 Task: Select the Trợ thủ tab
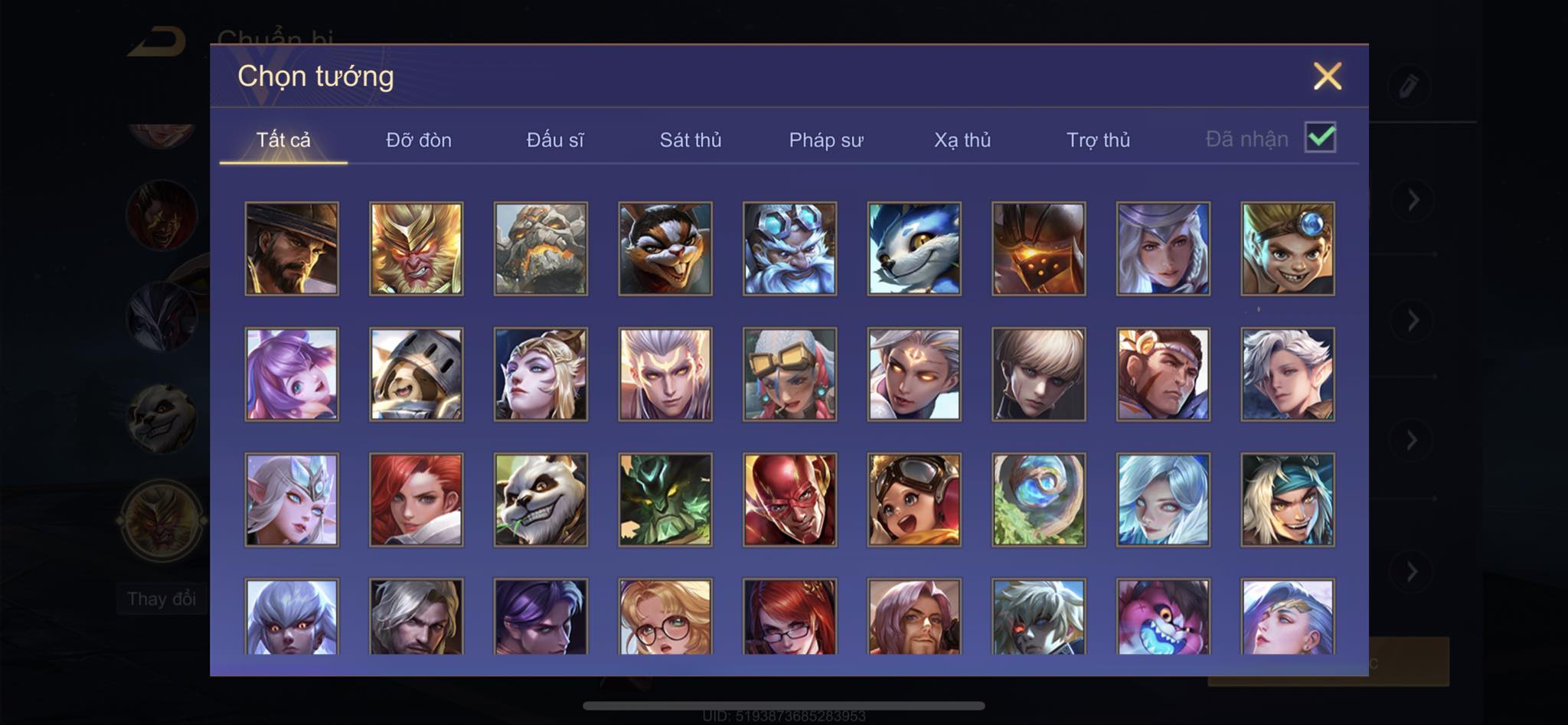click(1098, 140)
